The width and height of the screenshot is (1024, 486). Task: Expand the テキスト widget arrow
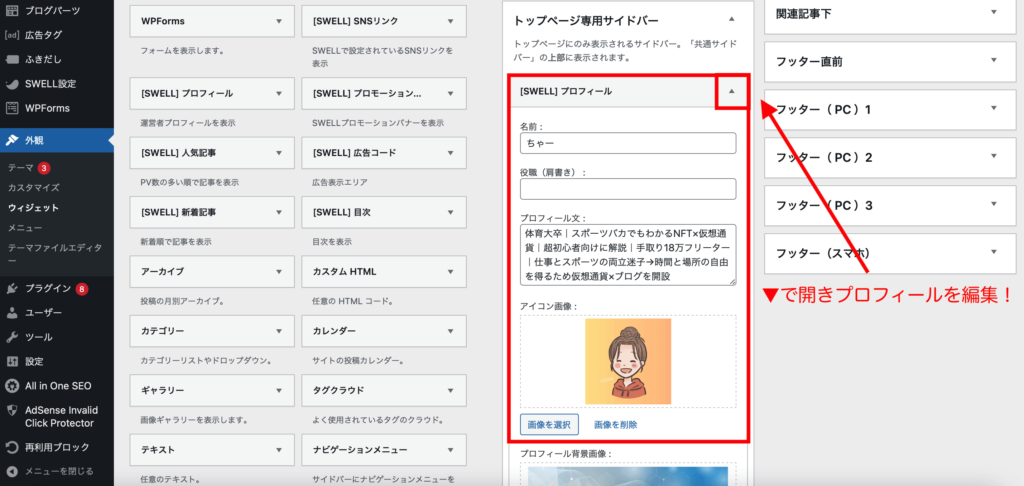pyautogui.click(x=279, y=450)
